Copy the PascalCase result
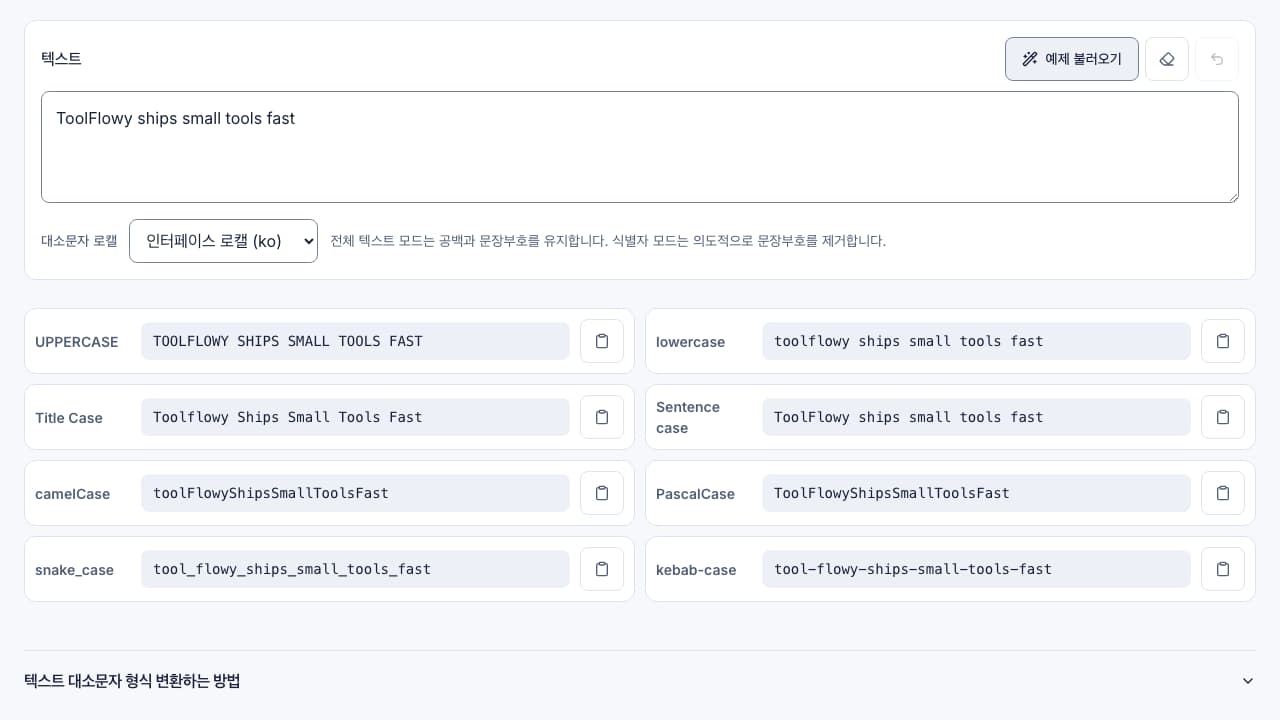This screenshot has width=1280, height=720. (1223, 493)
